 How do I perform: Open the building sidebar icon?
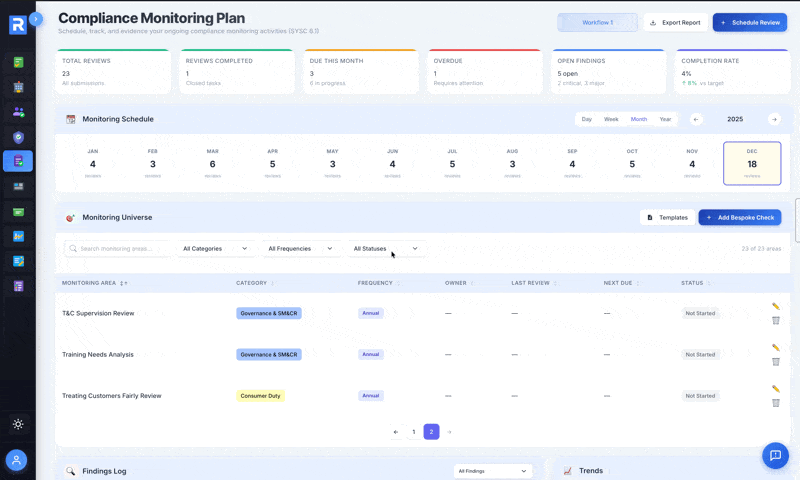18,87
